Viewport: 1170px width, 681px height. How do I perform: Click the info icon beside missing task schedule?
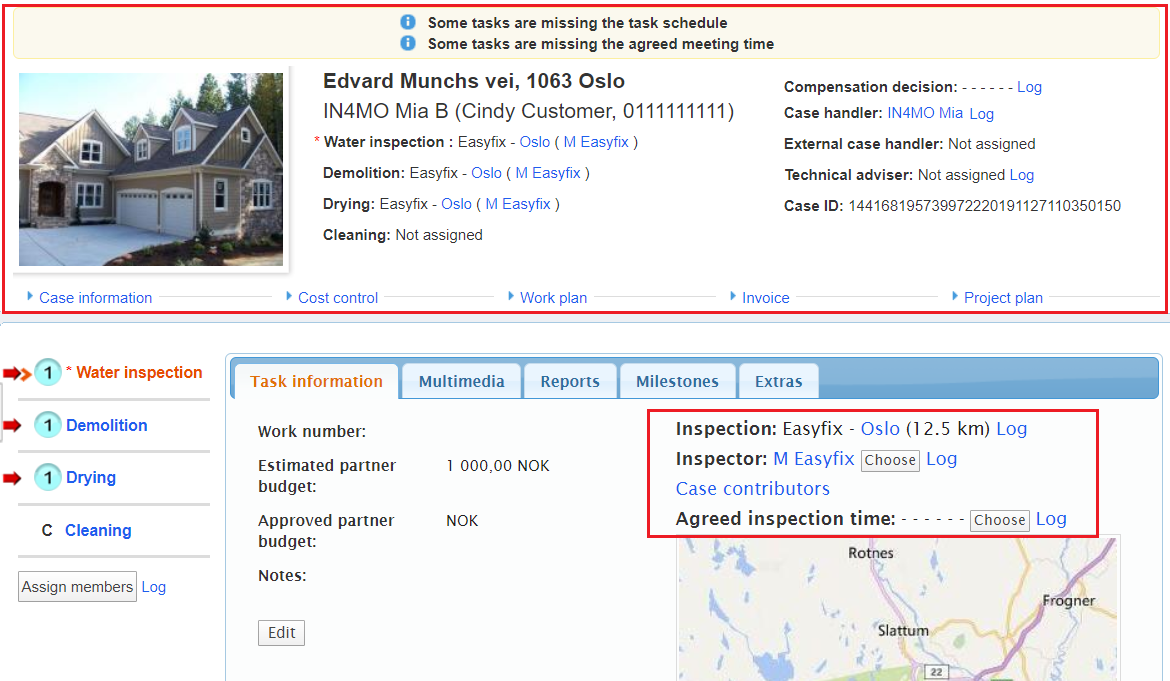[408, 22]
